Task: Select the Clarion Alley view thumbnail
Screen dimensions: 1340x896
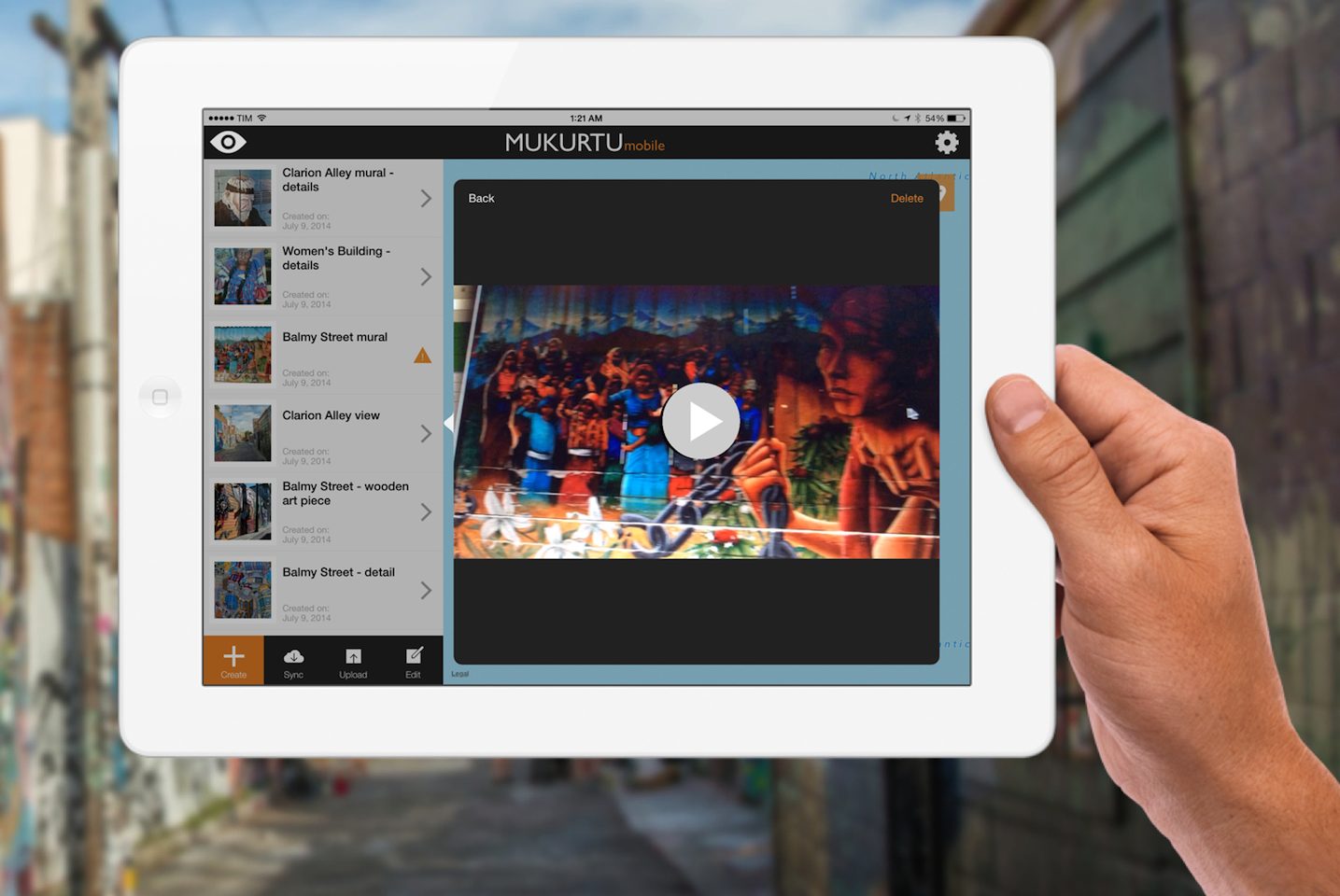Action: [x=243, y=433]
